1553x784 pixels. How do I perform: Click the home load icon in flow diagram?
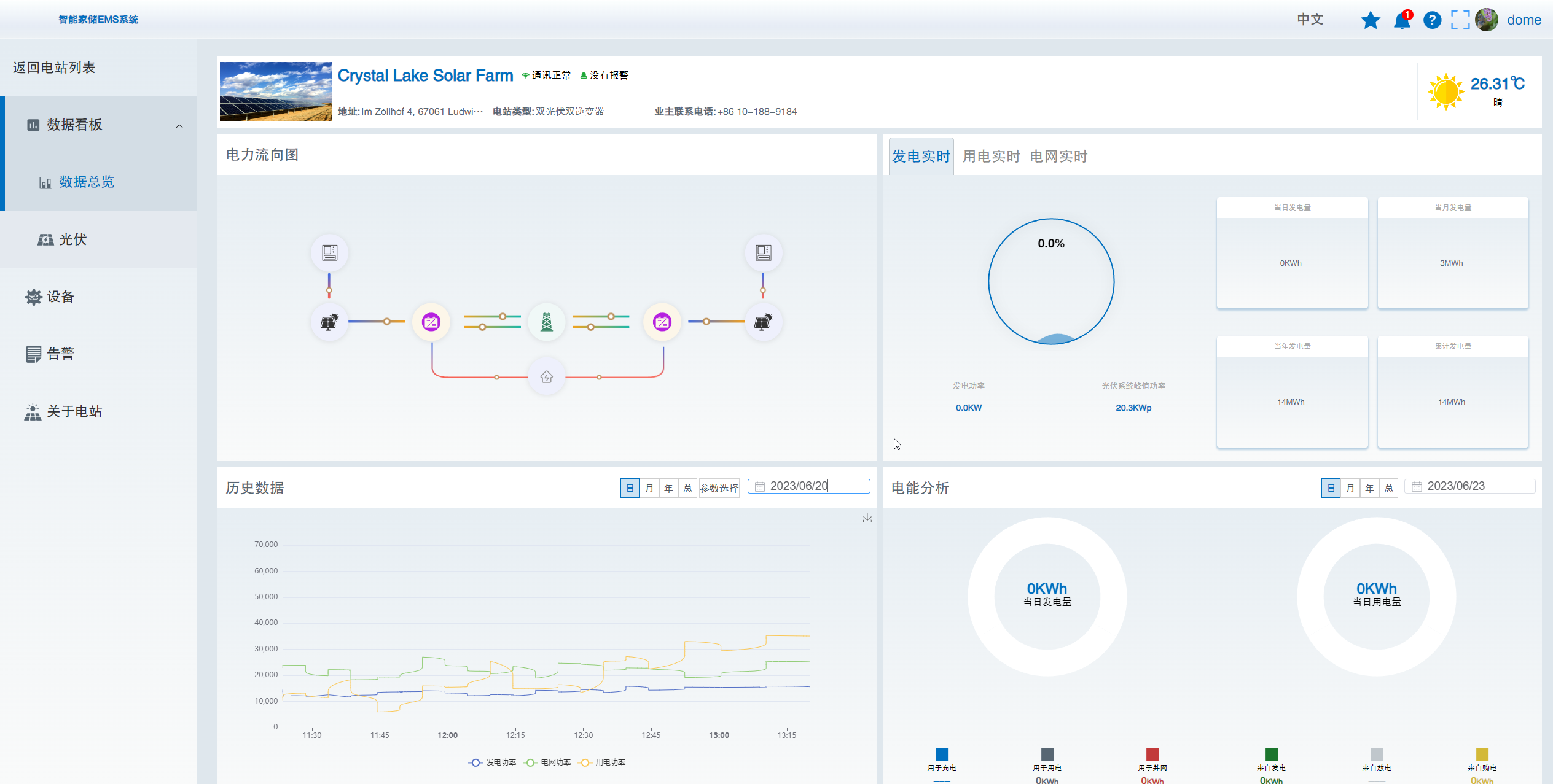(x=546, y=377)
